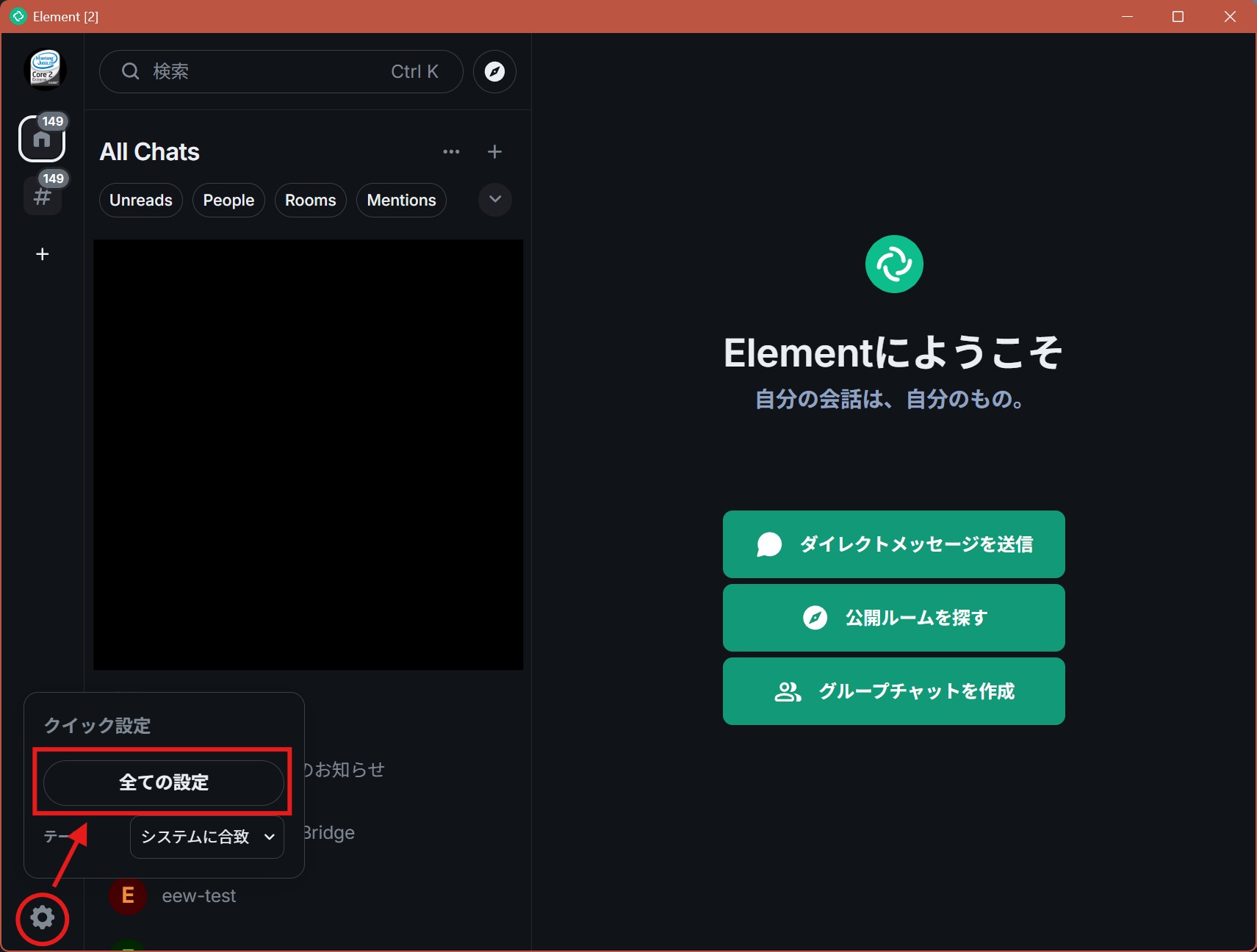
Task: Open the eew-test room
Action: point(309,895)
